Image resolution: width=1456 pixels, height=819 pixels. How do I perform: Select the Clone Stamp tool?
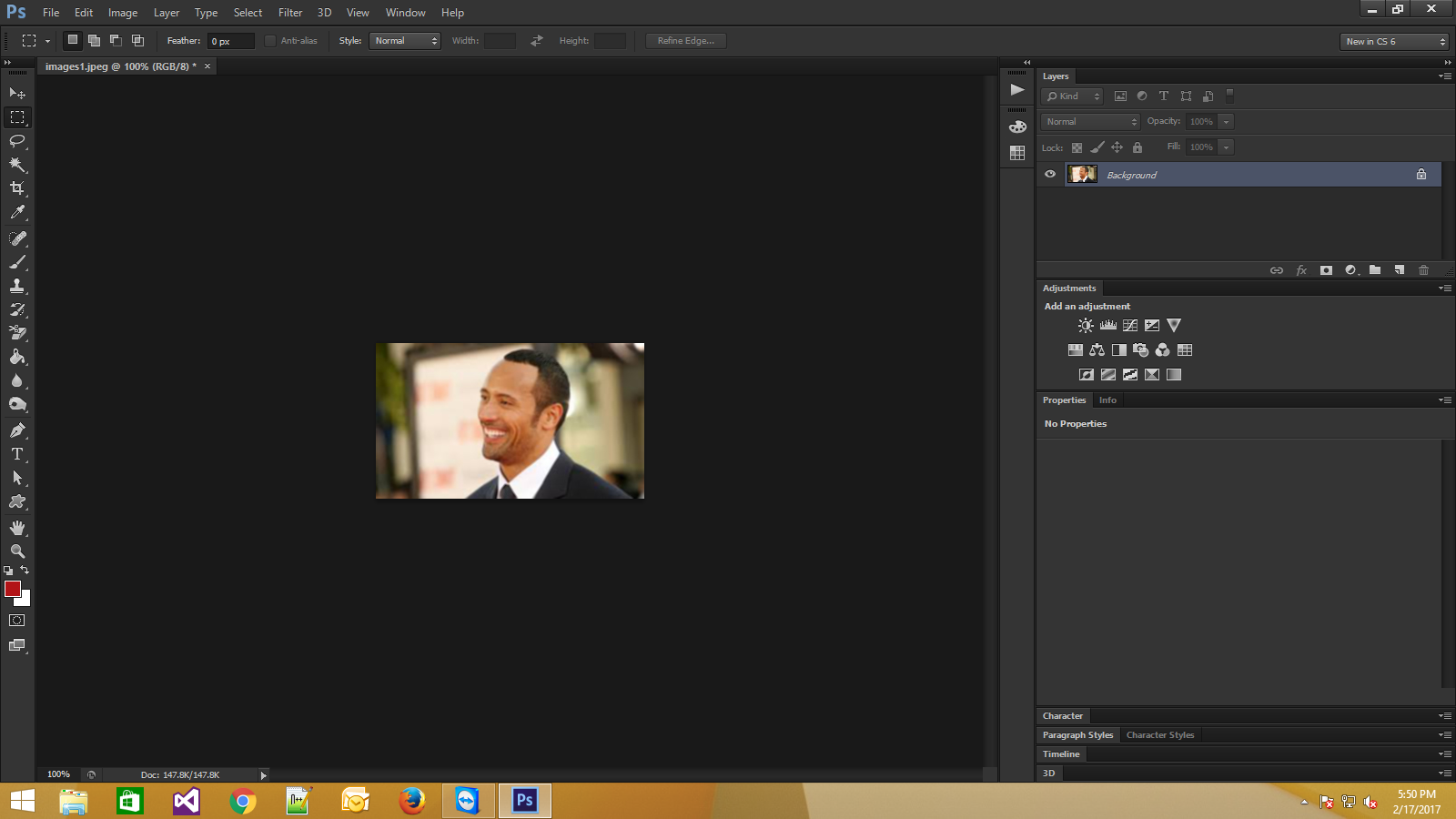[17, 285]
